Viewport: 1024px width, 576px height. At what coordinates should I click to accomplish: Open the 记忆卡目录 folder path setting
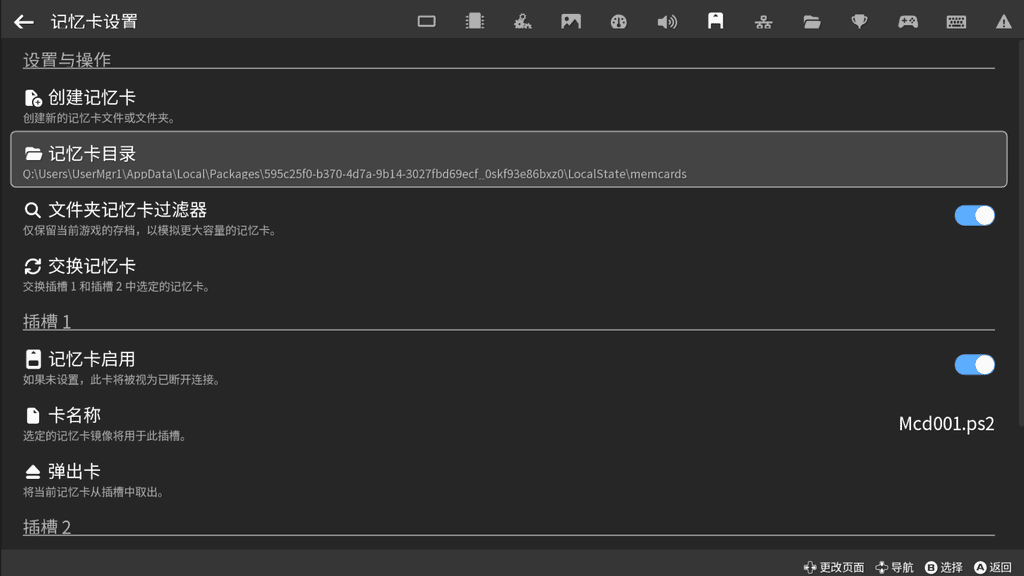point(509,160)
